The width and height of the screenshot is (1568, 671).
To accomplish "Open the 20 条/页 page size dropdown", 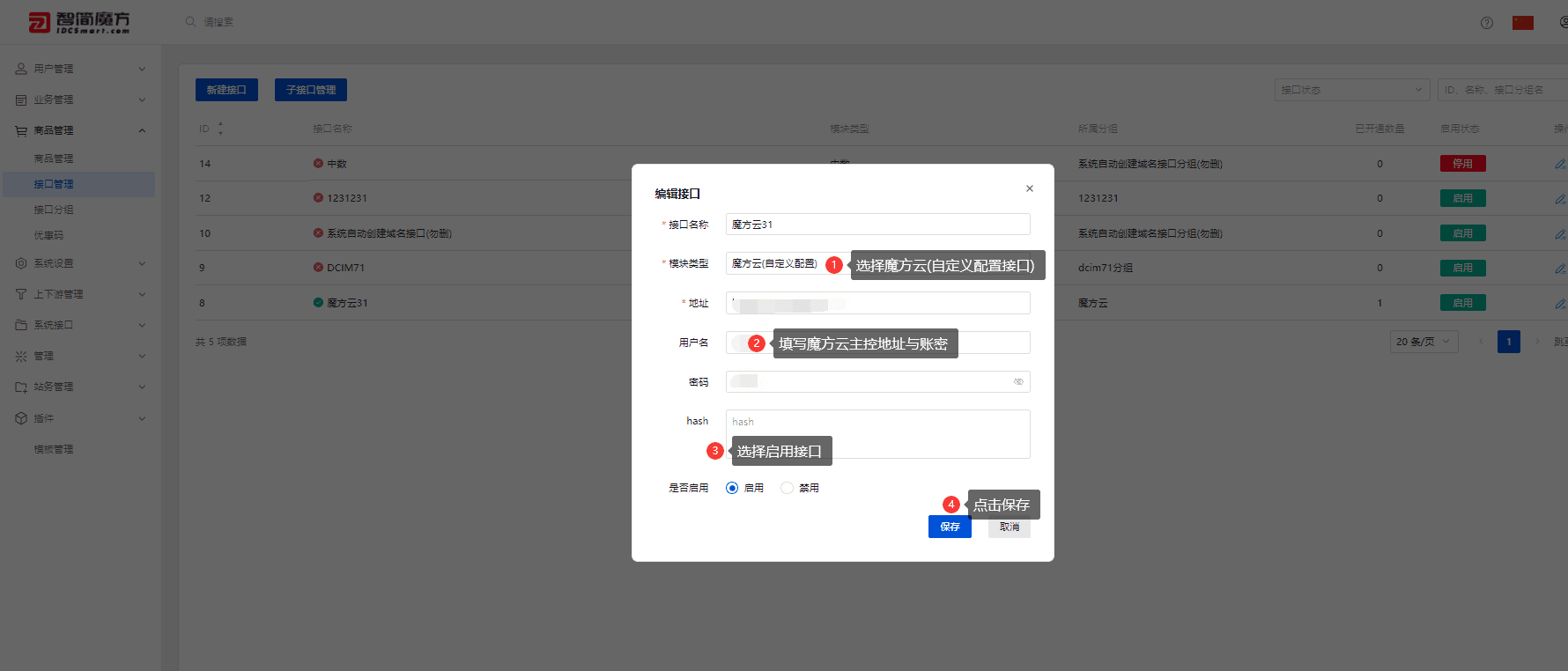I will click(1424, 342).
